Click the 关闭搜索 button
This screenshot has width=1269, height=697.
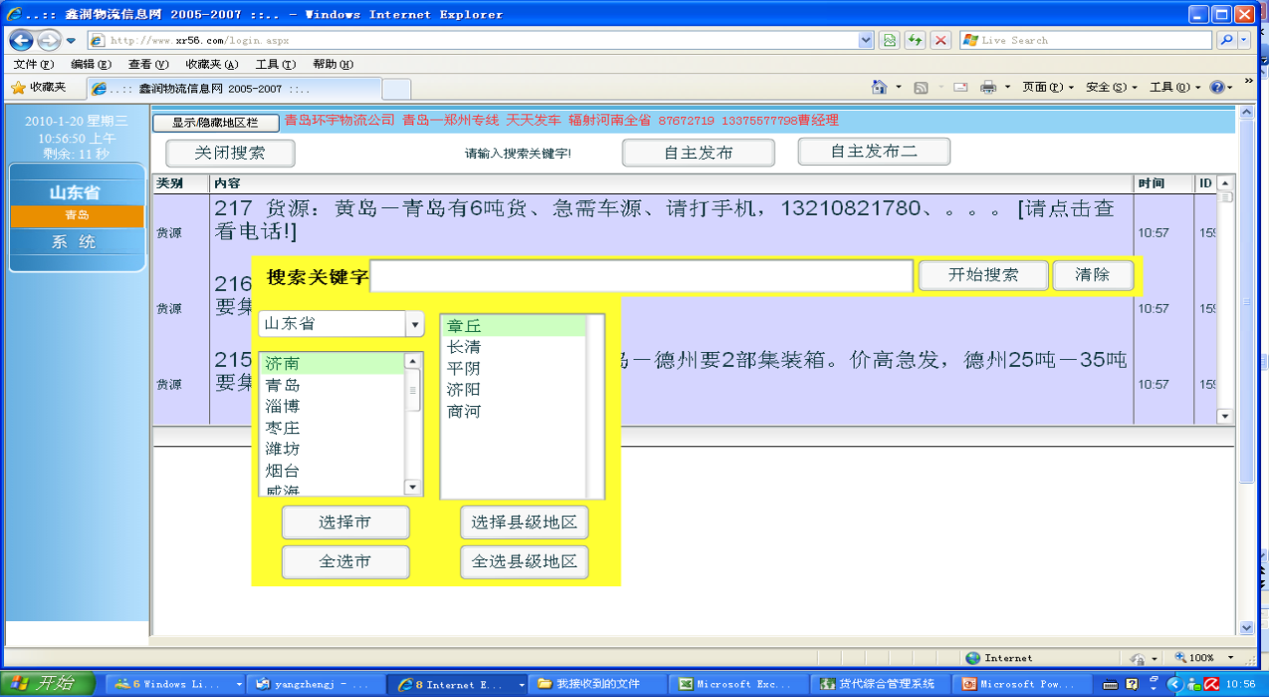(x=230, y=153)
